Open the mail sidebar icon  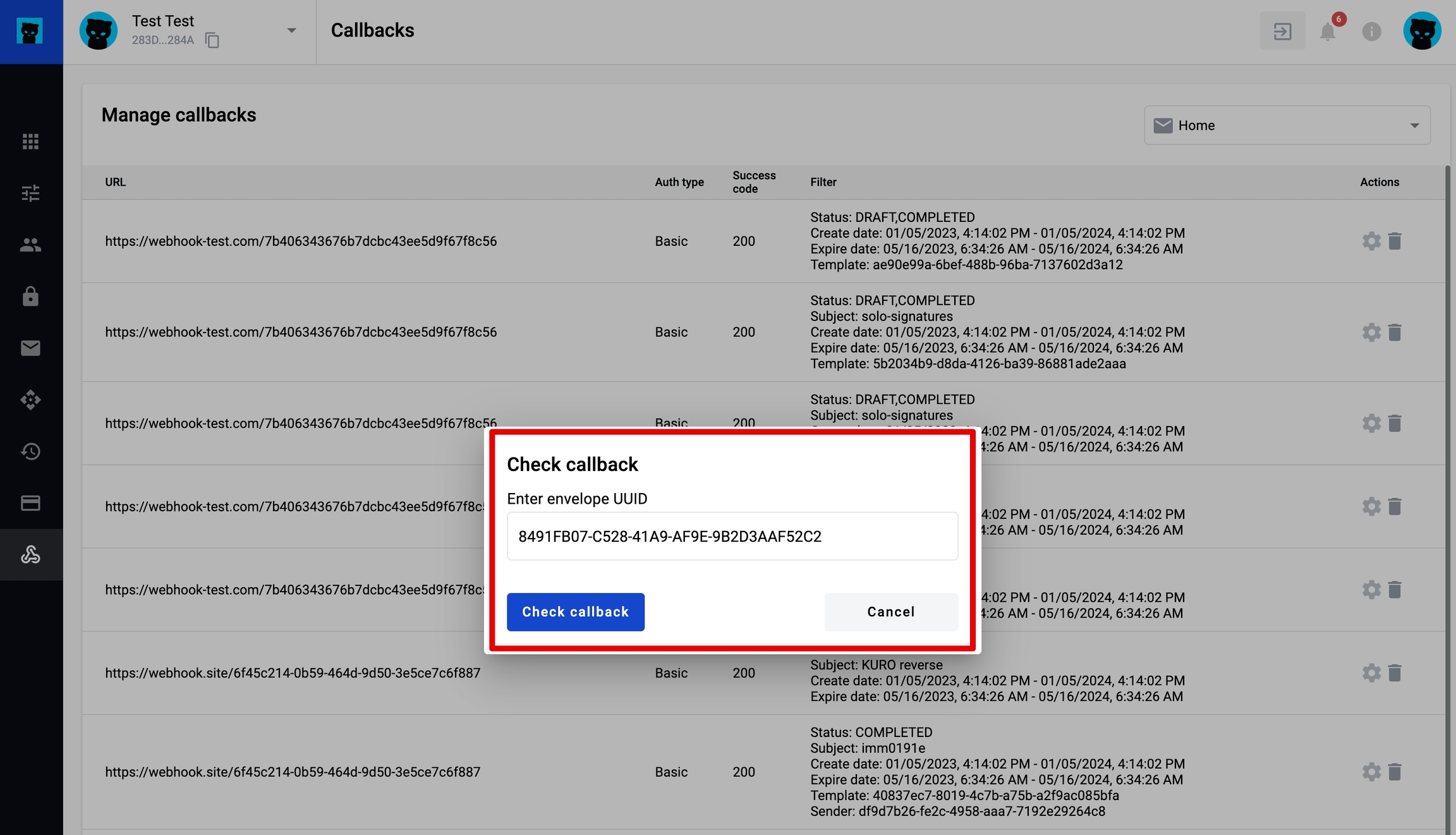pos(30,348)
